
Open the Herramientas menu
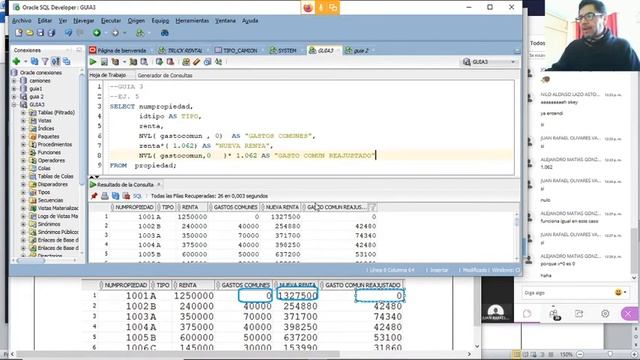point(192,20)
